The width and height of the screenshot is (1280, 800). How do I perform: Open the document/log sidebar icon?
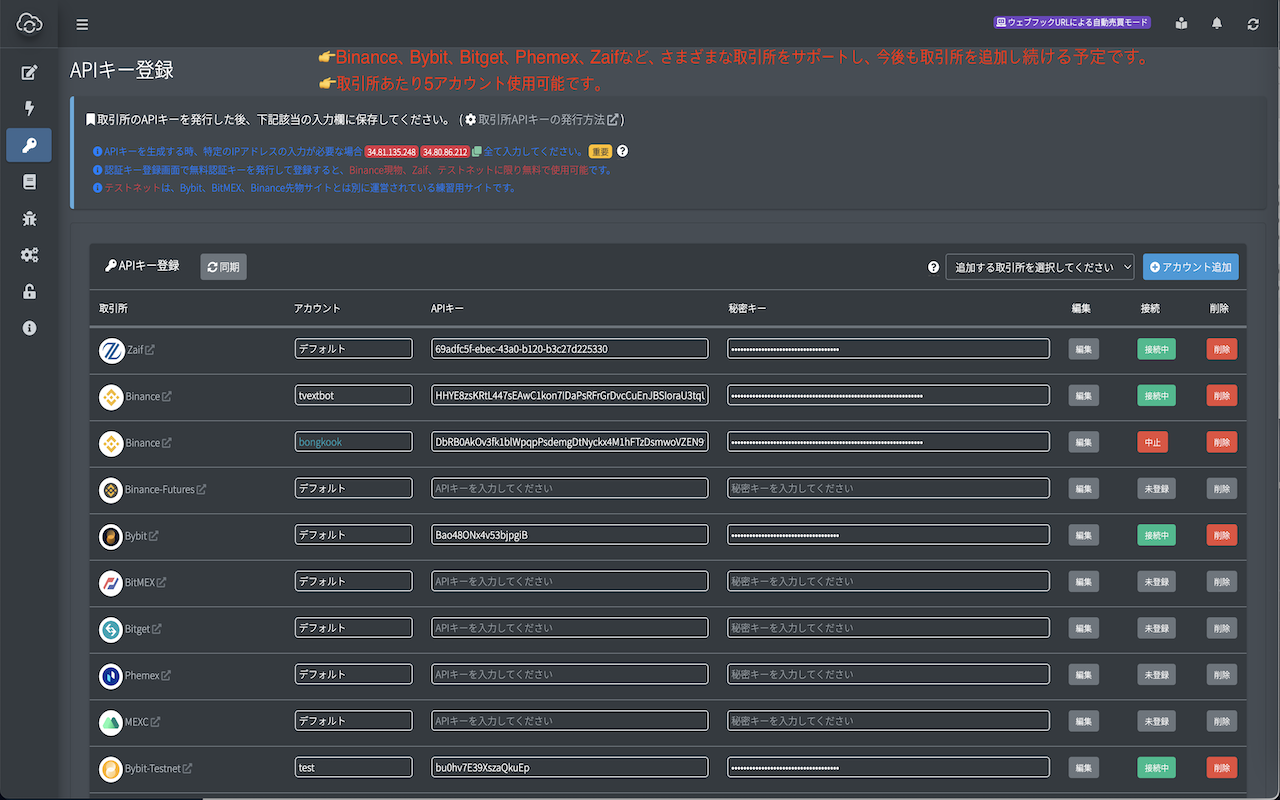tap(29, 181)
